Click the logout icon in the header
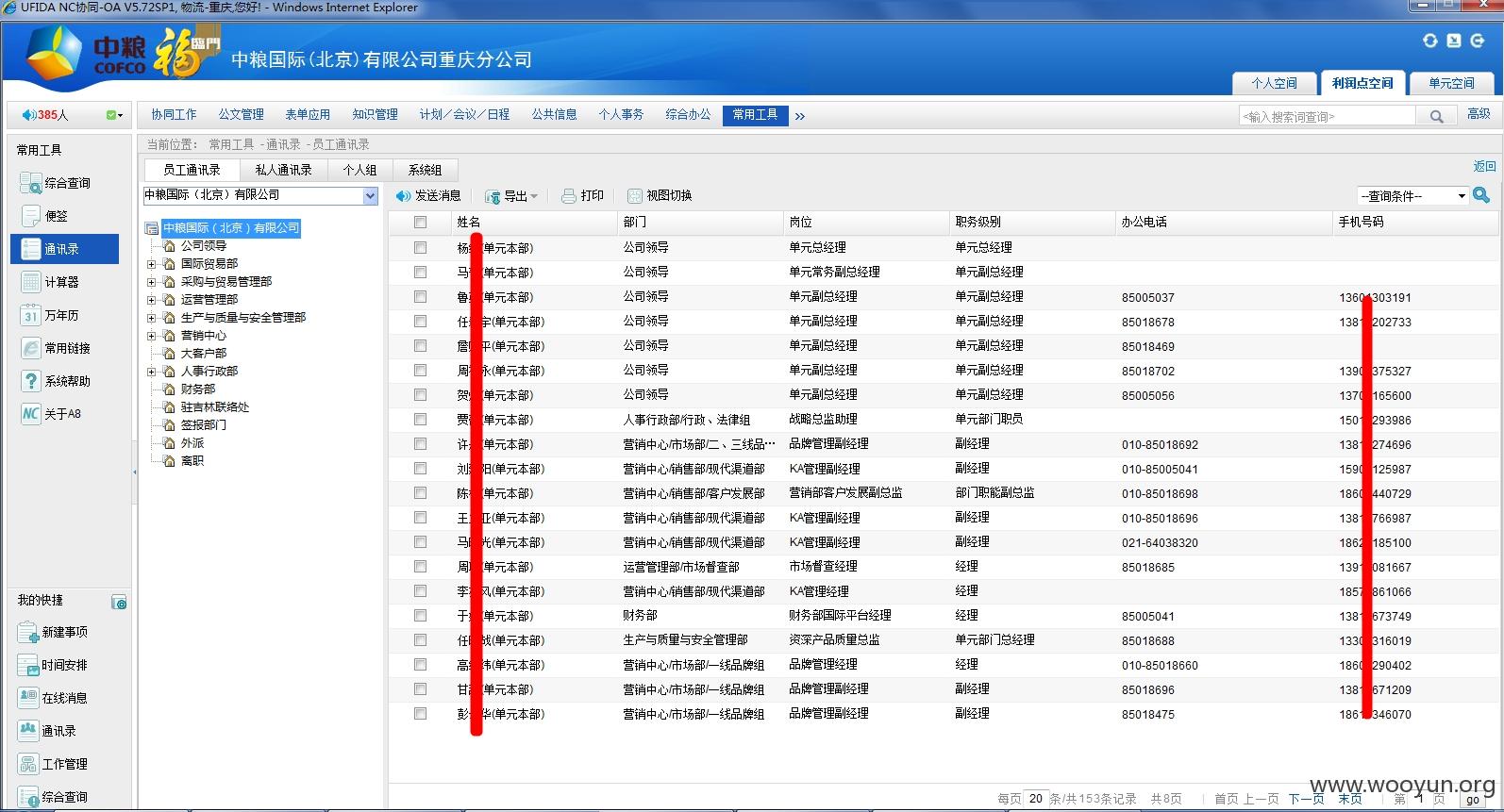 1478,41
